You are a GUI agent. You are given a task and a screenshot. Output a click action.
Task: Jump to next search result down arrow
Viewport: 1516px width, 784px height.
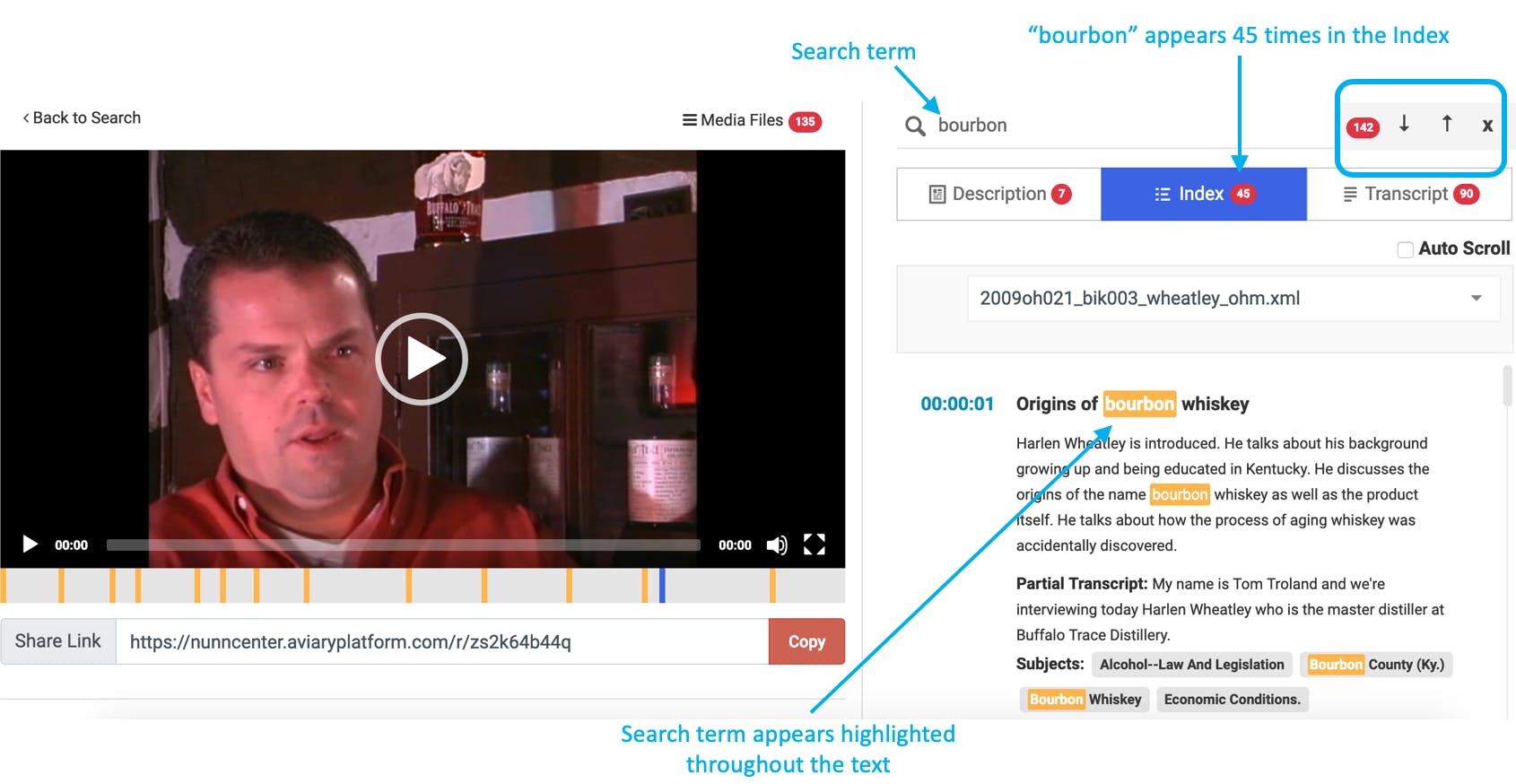pyautogui.click(x=1404, y=124)
